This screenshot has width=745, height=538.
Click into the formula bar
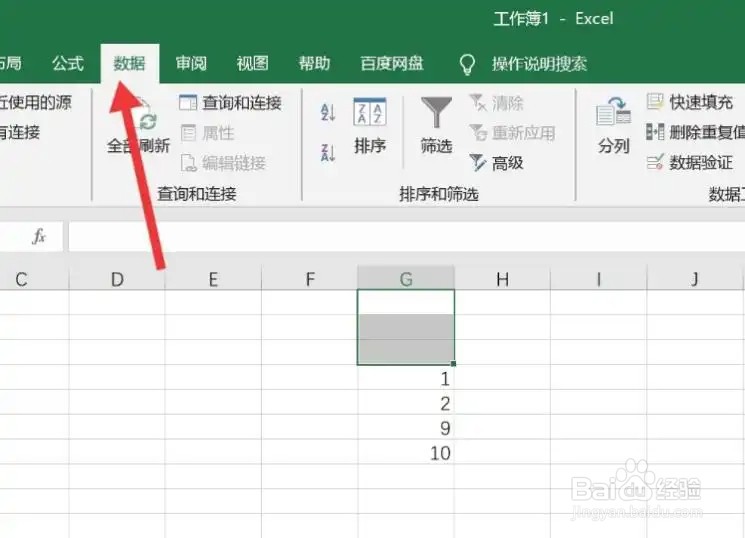pos(407,236)
